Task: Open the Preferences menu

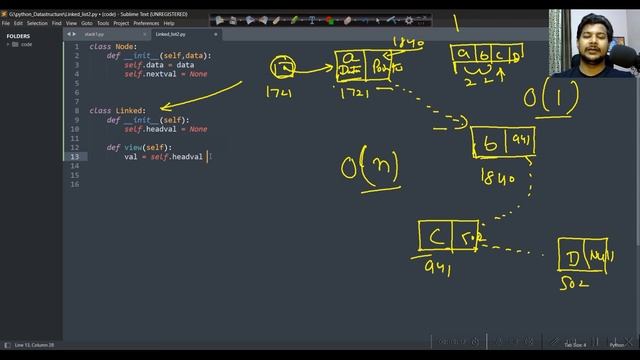Action: (146, 23)
